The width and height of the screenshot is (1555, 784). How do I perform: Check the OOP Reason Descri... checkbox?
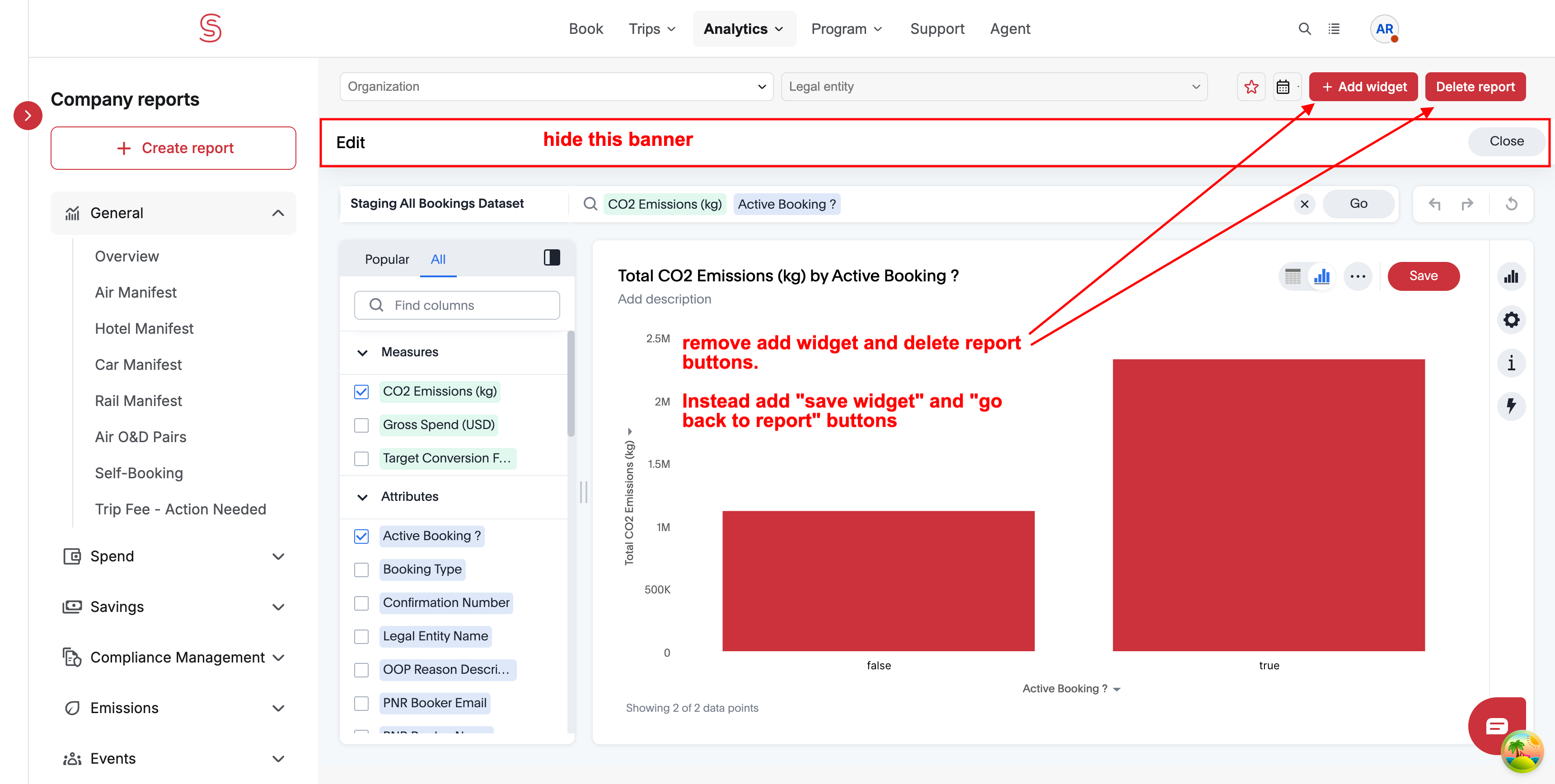click(361, 670)
